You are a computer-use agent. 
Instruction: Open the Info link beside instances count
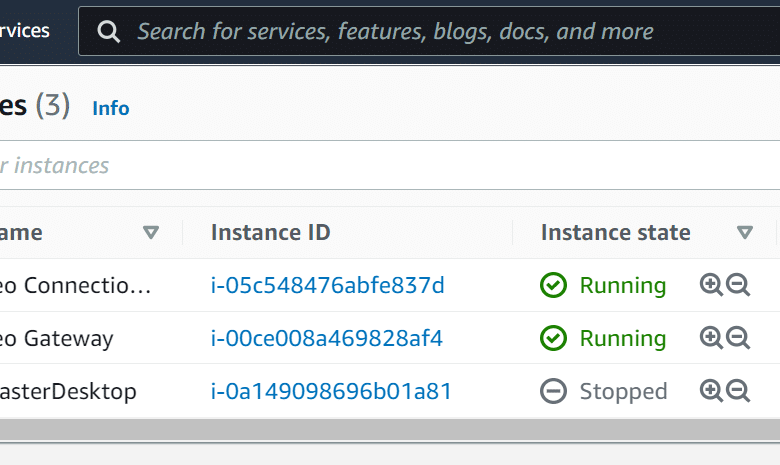111,108
